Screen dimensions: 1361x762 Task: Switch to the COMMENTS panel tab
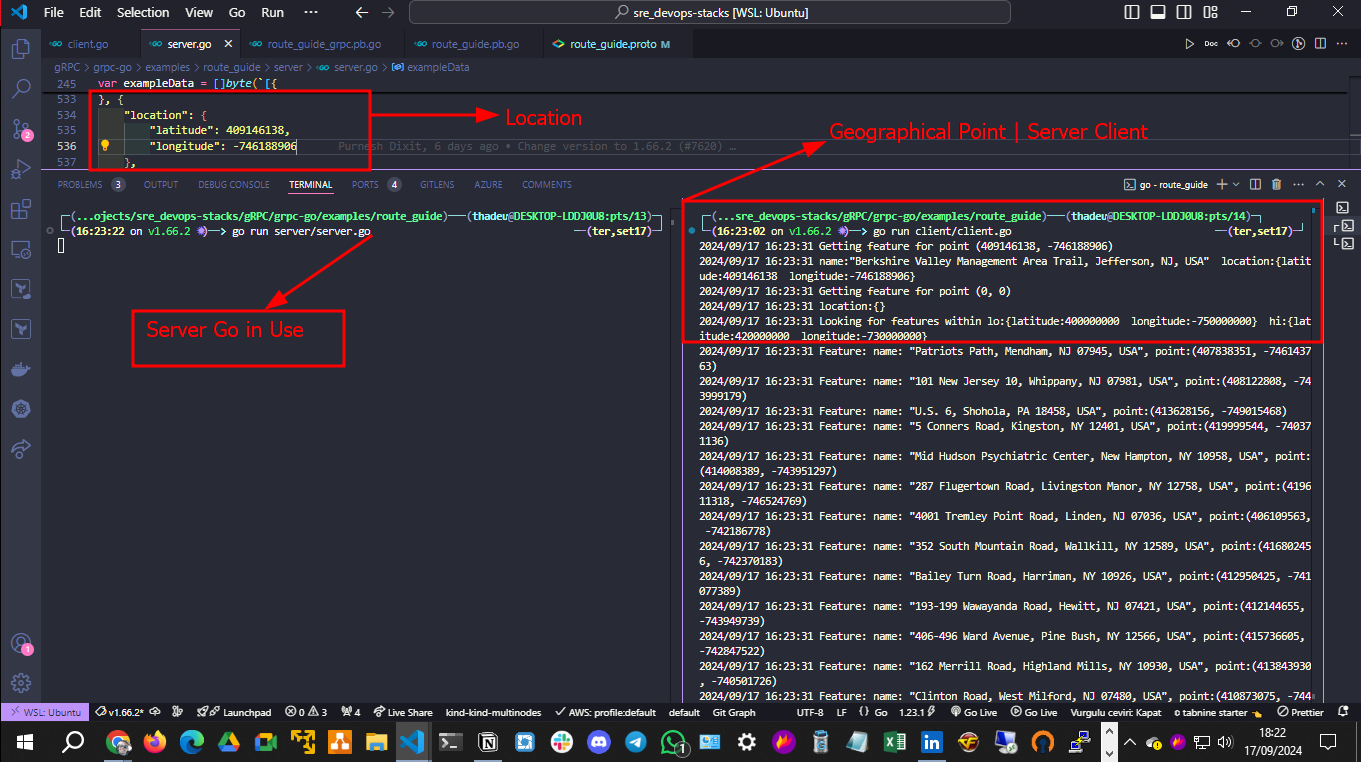click(546, 184)
